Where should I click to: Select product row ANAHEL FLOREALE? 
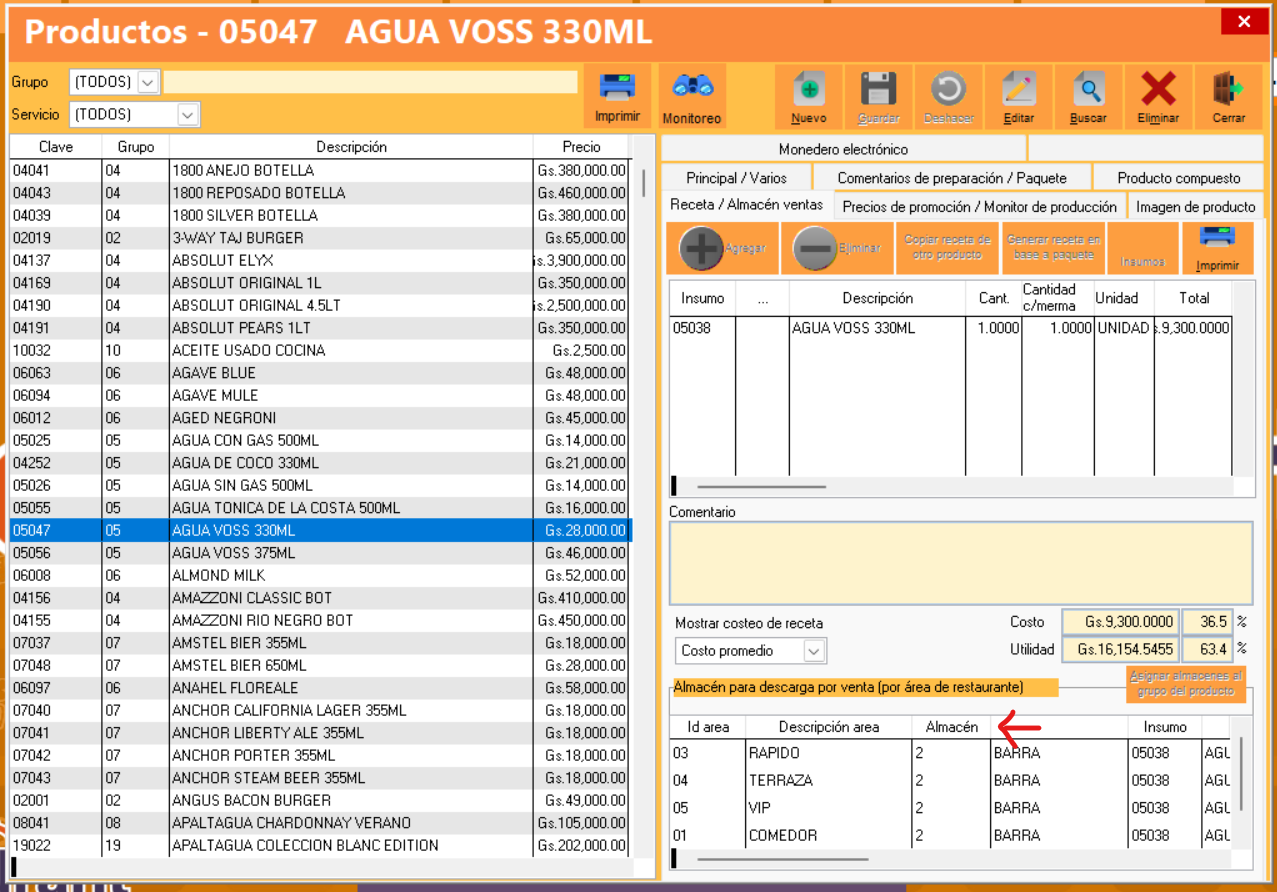320,688
